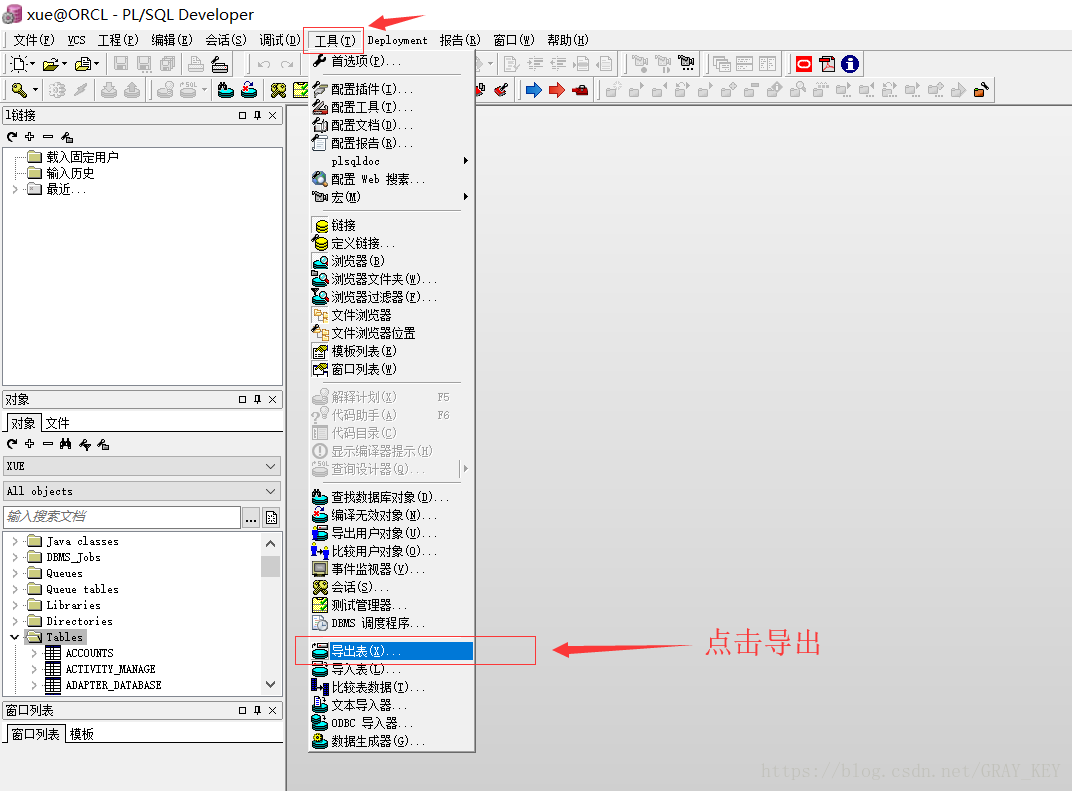The width and height of the screenshot is (1072, 791).
Task: Pin the window list panel
Action: click(257, 710)
